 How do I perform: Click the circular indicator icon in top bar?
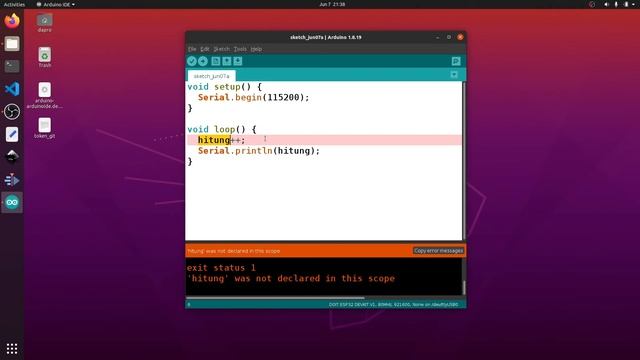(592, 4)
